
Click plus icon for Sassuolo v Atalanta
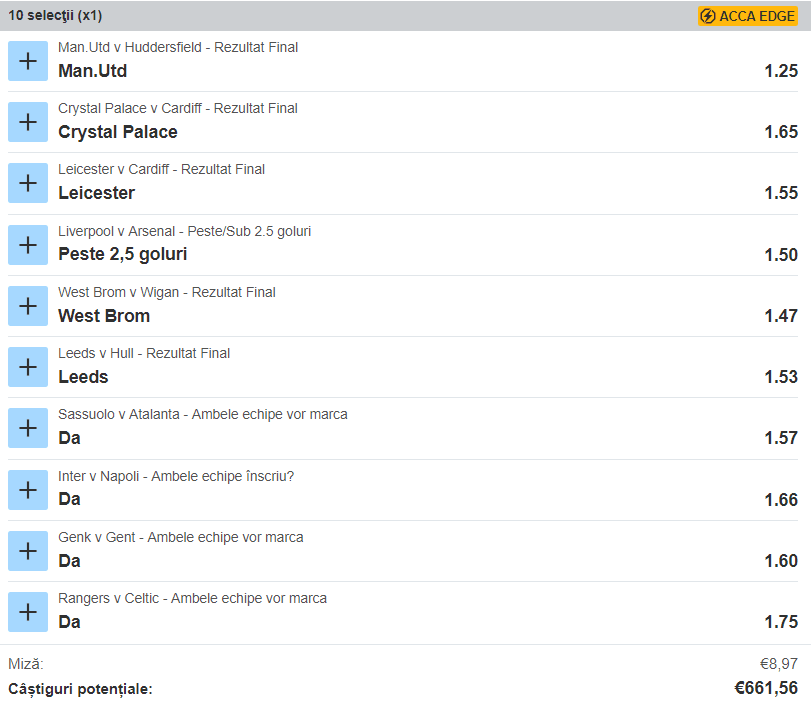tap(28, 428)
